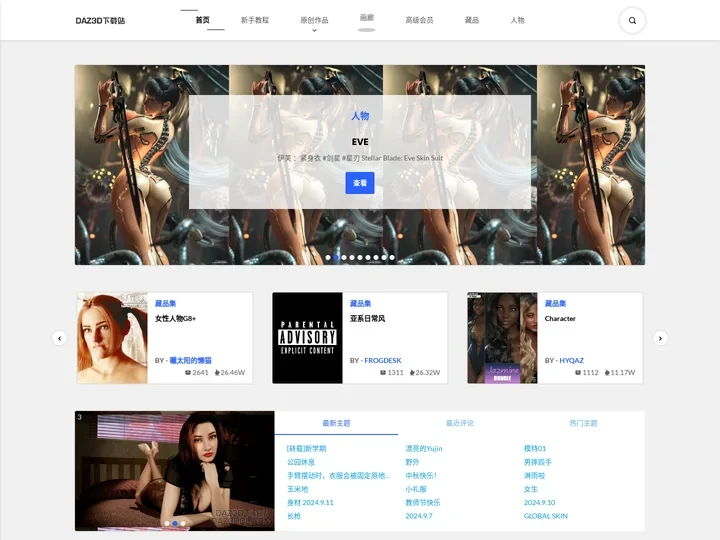Open the 手臂摆动时,衣服会被固定原地 topic
The width and height of the screenshot is (720, 540).
(338, 476)
